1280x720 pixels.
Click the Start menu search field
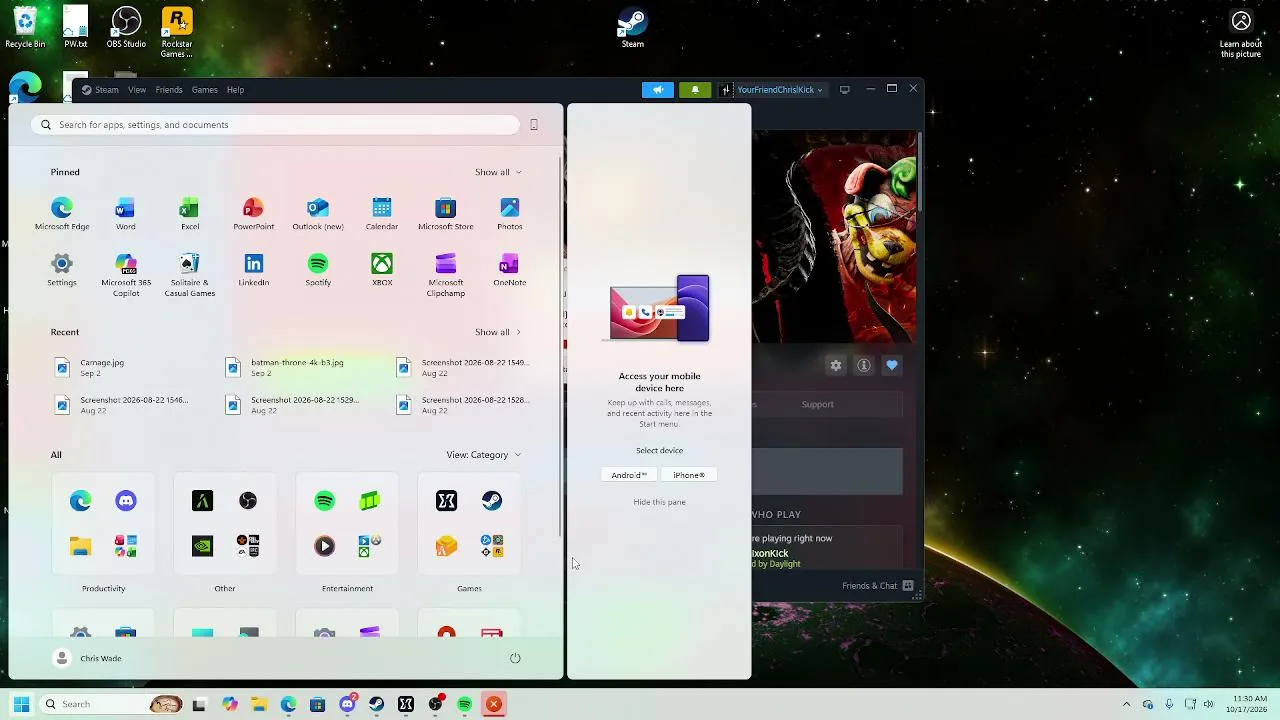275,125
